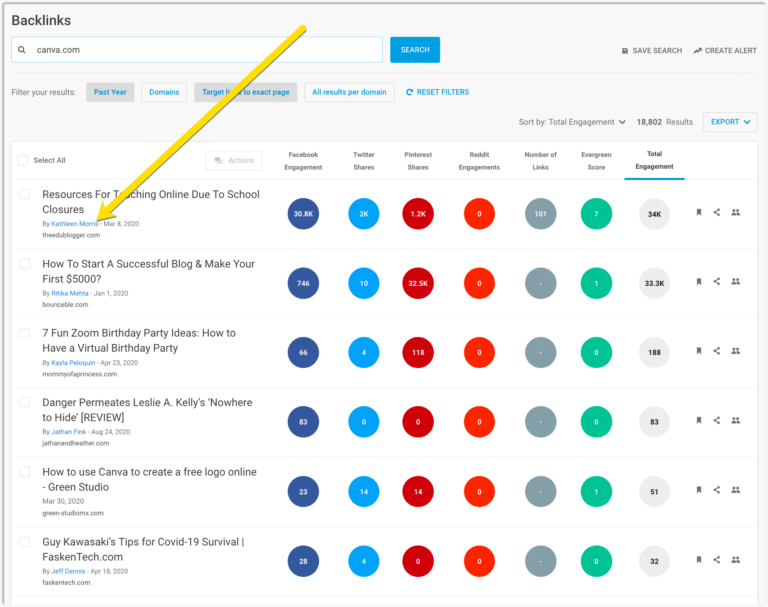Viewport: 768px width, 607px height.
Task: Check the Danger Permeates Leslie A. Kelly row
Action: pos(24,403)
